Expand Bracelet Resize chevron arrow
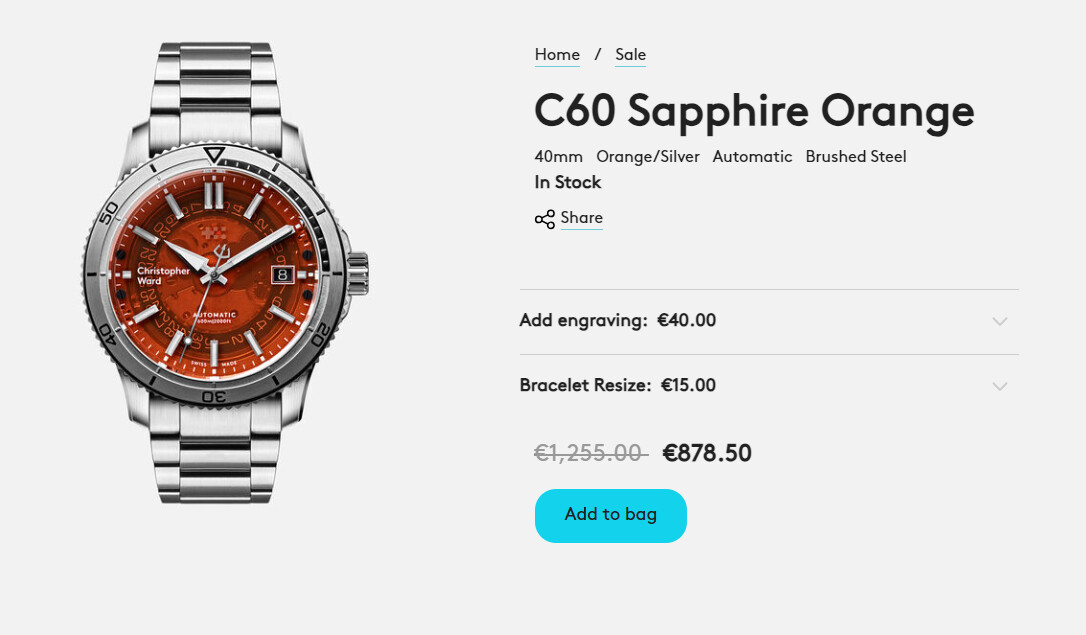Image resolution: width=1086 pixels, height=635 pixels. coord(999,386)
